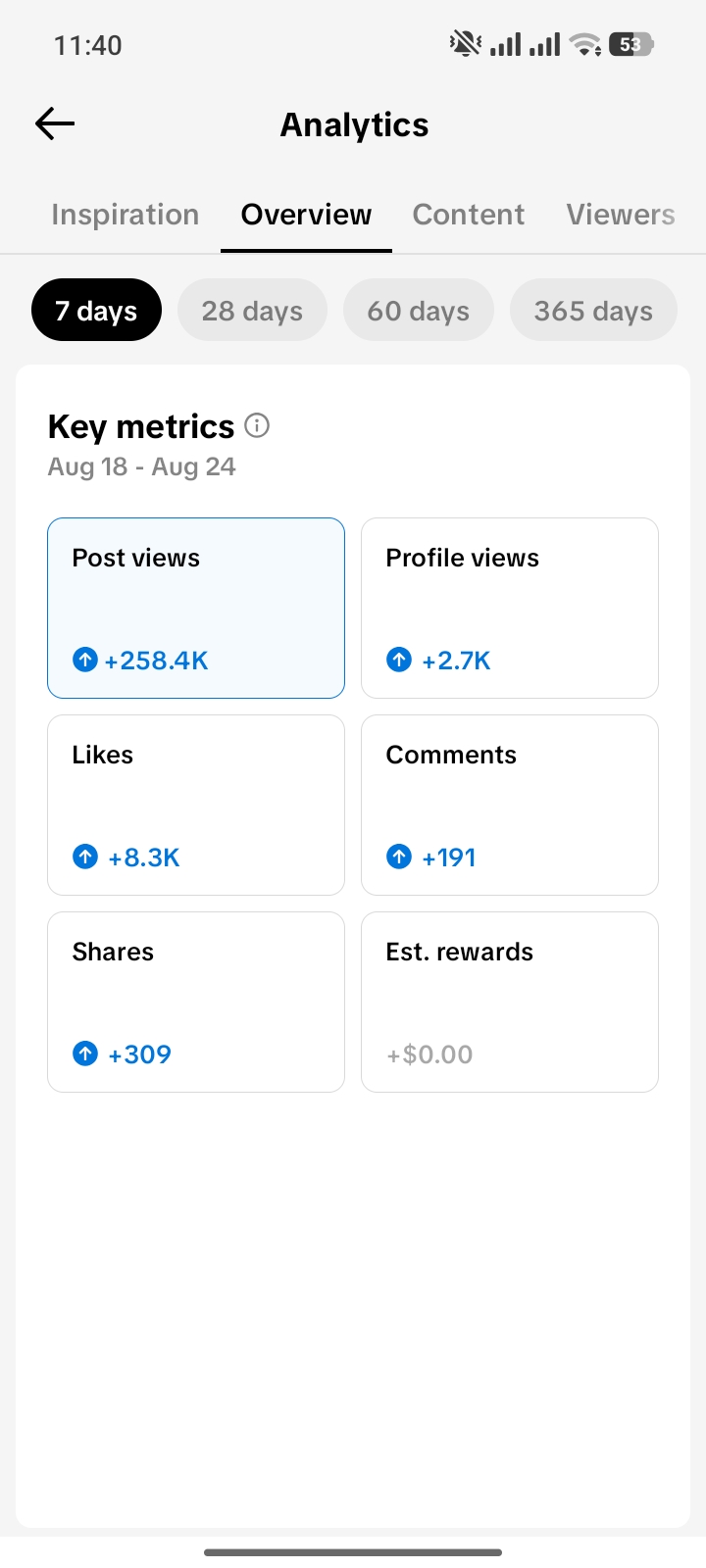Open the Est. rewards card
This screenshot has height=1568, width=706.
510,1002
